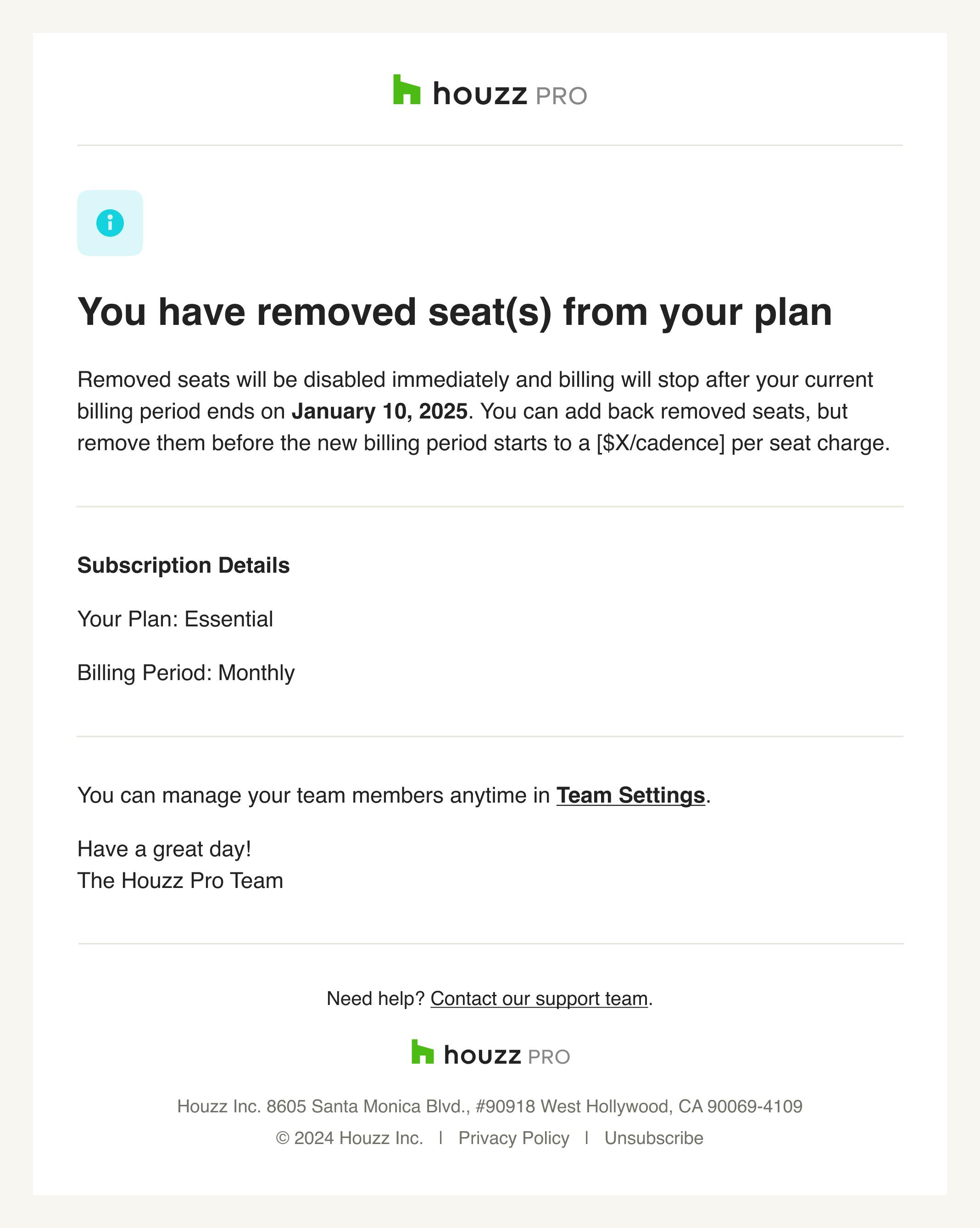The height and width of the screenshot is (1228, 980).
Task: Click the green Houzz logo icon in header
Action: [406, 90]
